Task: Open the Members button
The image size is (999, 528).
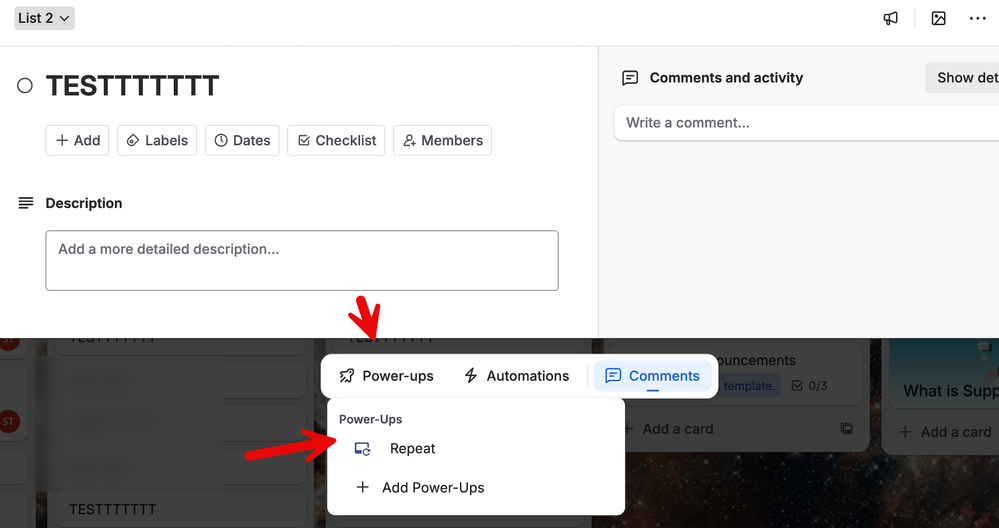Action: point(442,140)
